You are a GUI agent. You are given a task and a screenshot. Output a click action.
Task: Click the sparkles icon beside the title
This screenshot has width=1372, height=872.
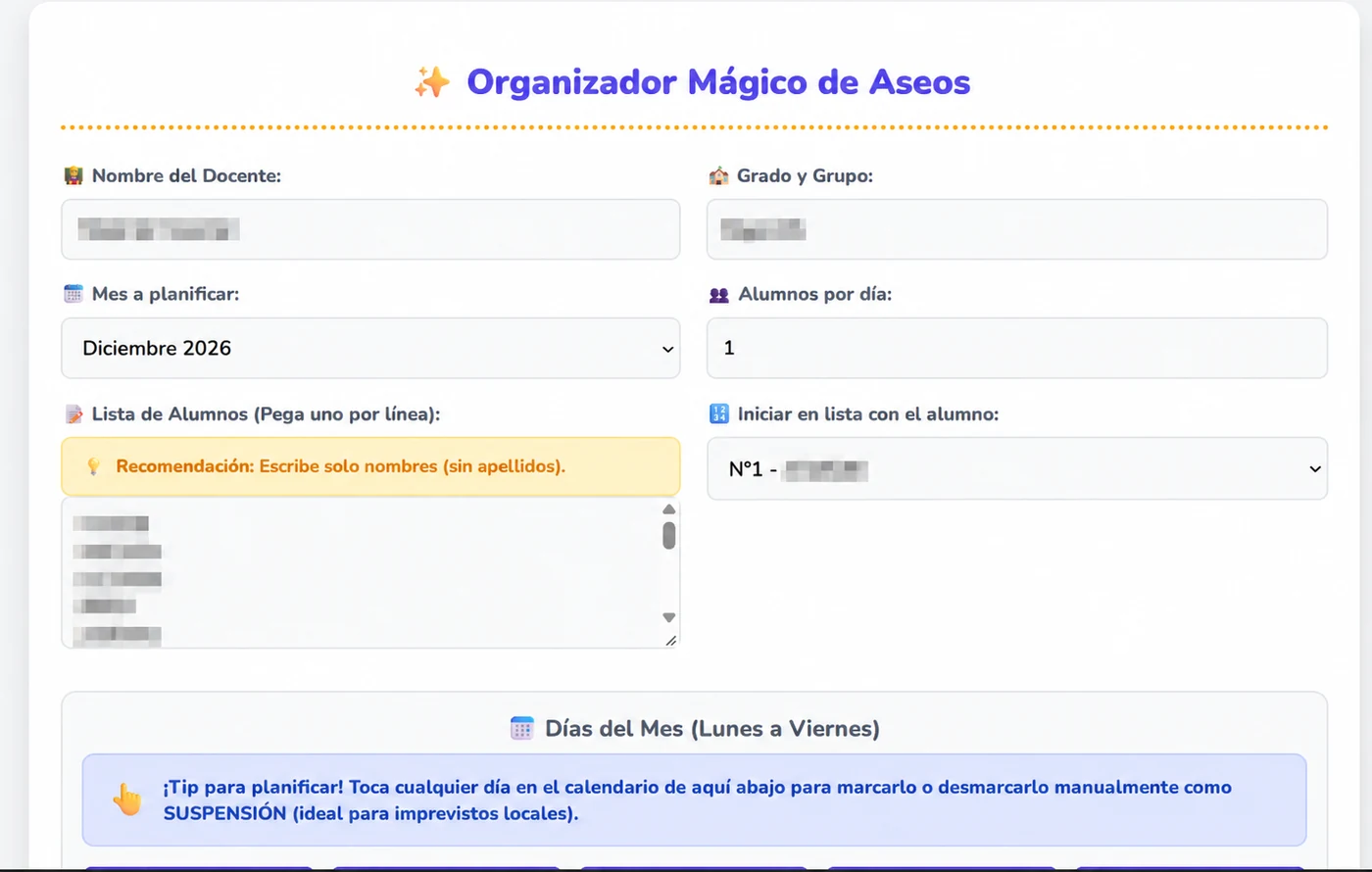pyautogui.click(x=432, y=82)
